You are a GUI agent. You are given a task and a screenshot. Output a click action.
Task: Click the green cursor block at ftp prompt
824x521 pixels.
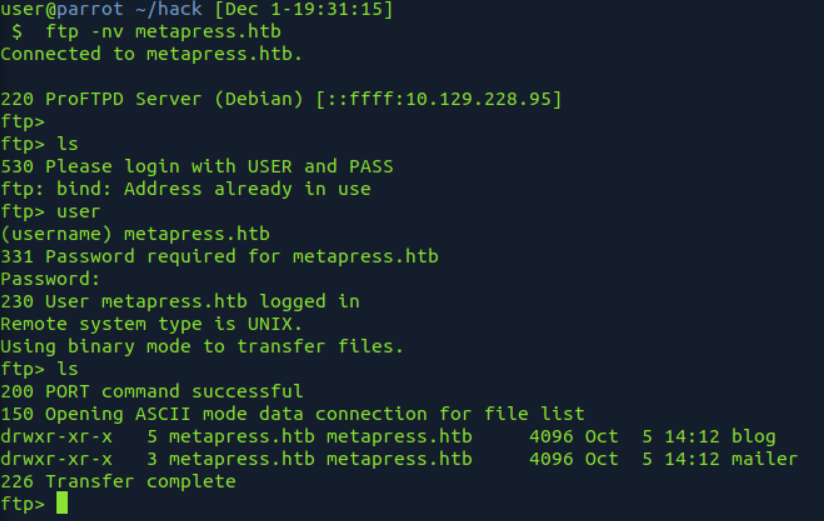(62, 503)
